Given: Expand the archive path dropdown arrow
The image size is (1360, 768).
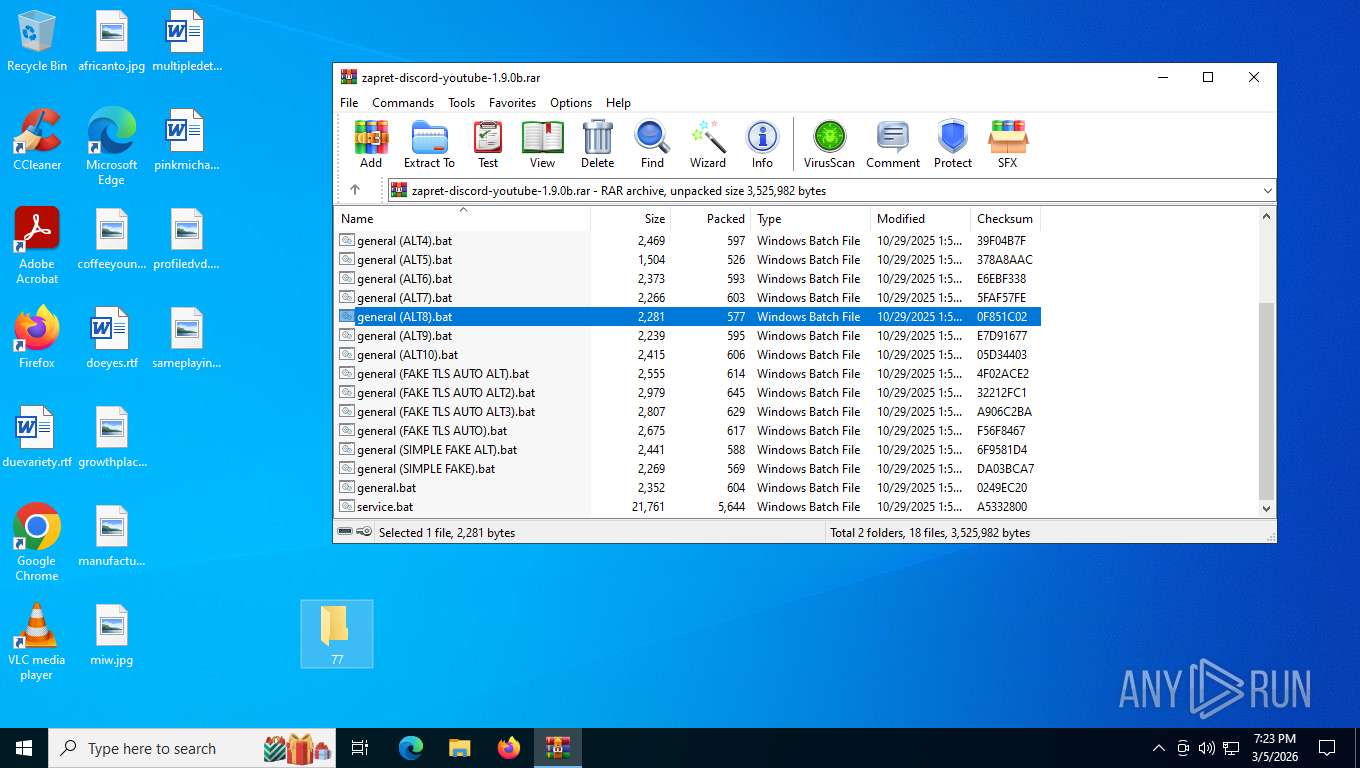Looking at the screenshot, I should point(1267,190).
